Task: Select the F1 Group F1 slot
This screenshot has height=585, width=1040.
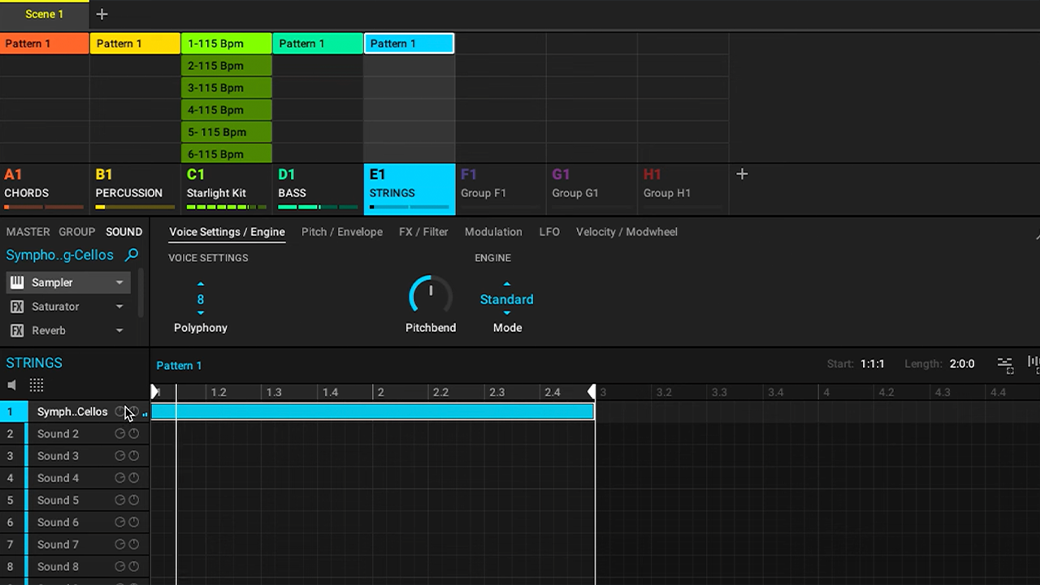Action: coord(501,189)
